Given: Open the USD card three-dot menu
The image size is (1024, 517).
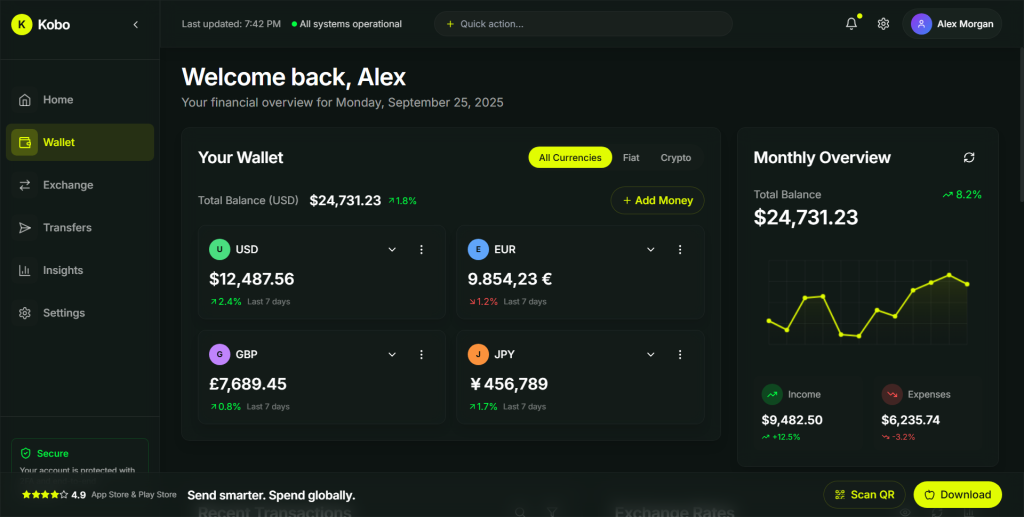Looking at the screenshot, I should (421, 249).
